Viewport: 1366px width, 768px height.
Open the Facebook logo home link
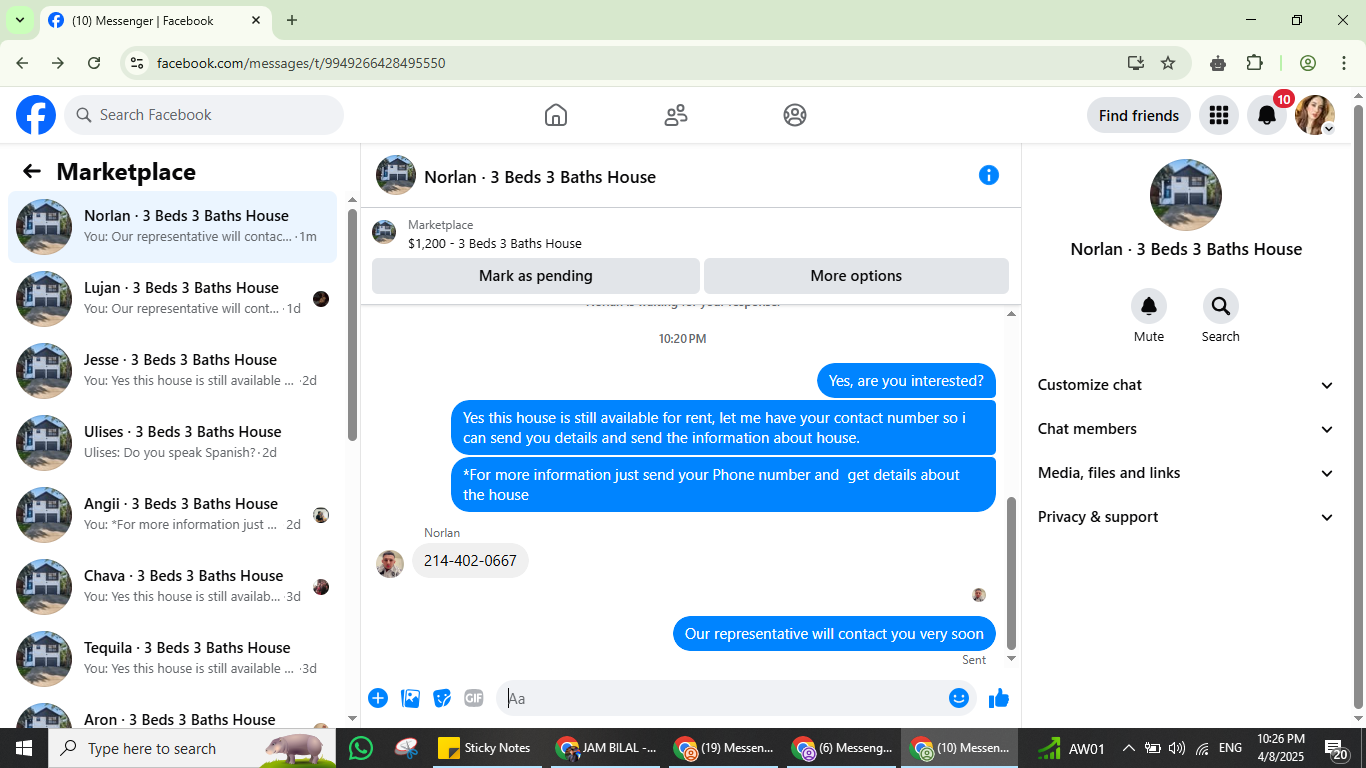point(36,115)
